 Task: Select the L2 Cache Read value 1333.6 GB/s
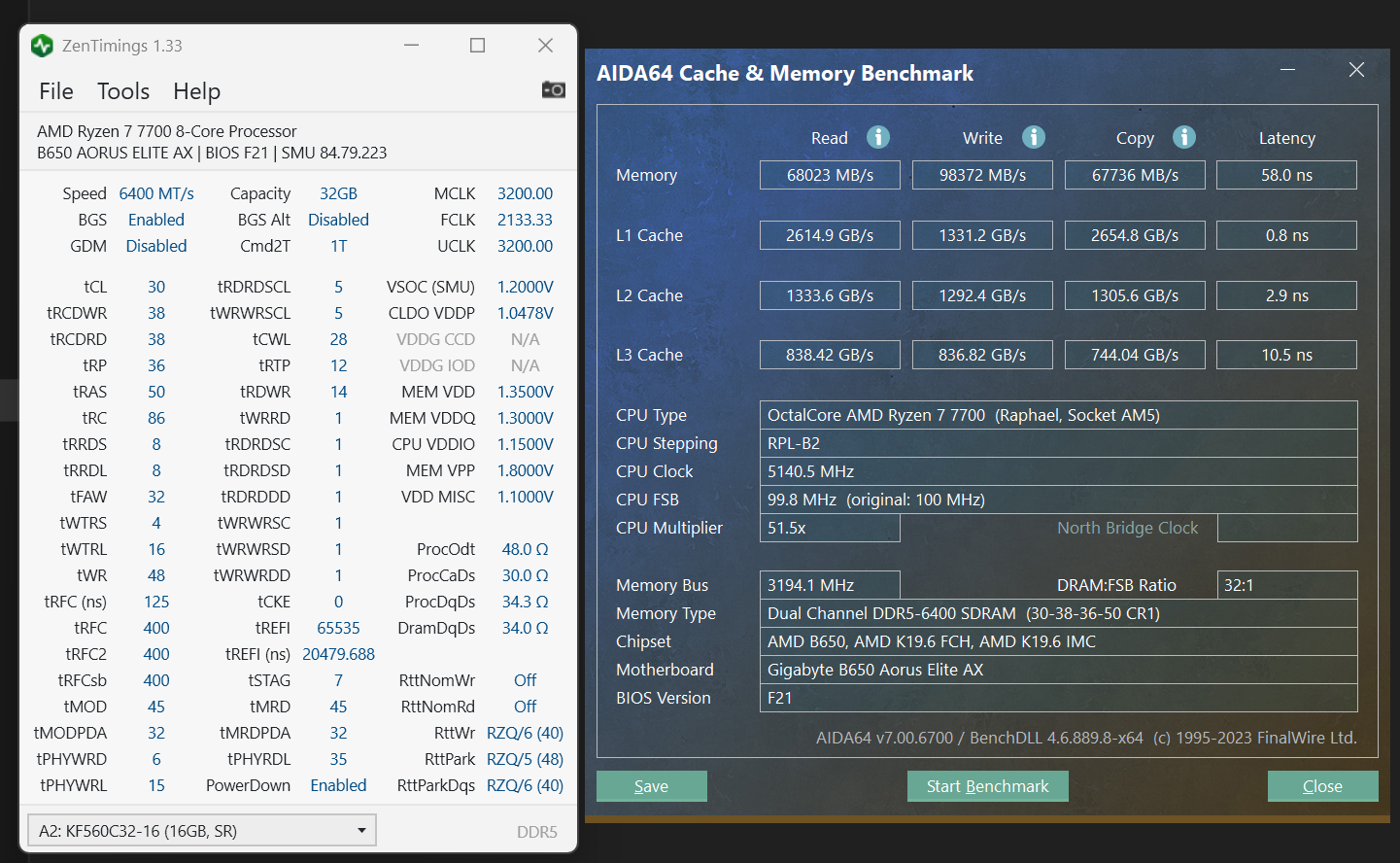tap(830, 295)
